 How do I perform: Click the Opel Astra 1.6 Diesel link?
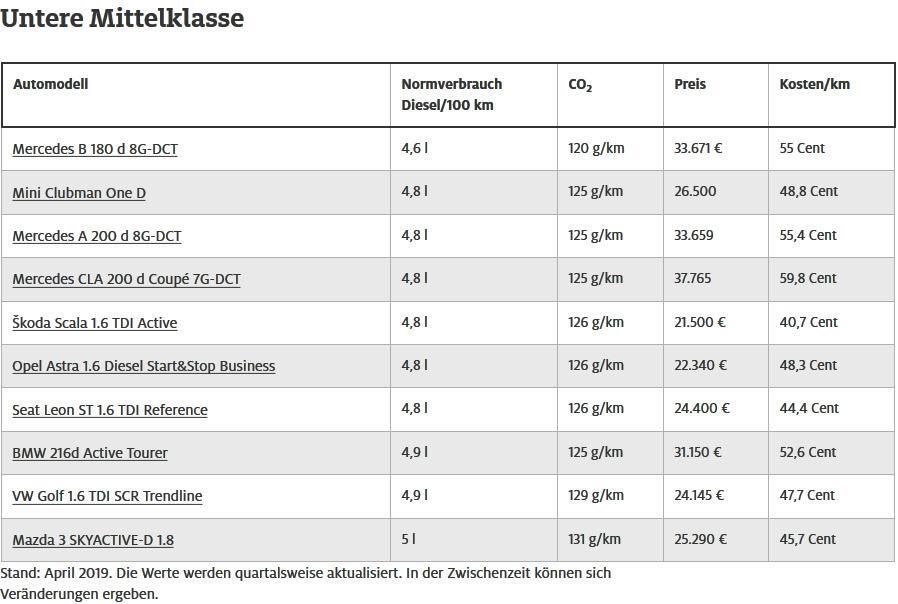click(x=144, y=366)
